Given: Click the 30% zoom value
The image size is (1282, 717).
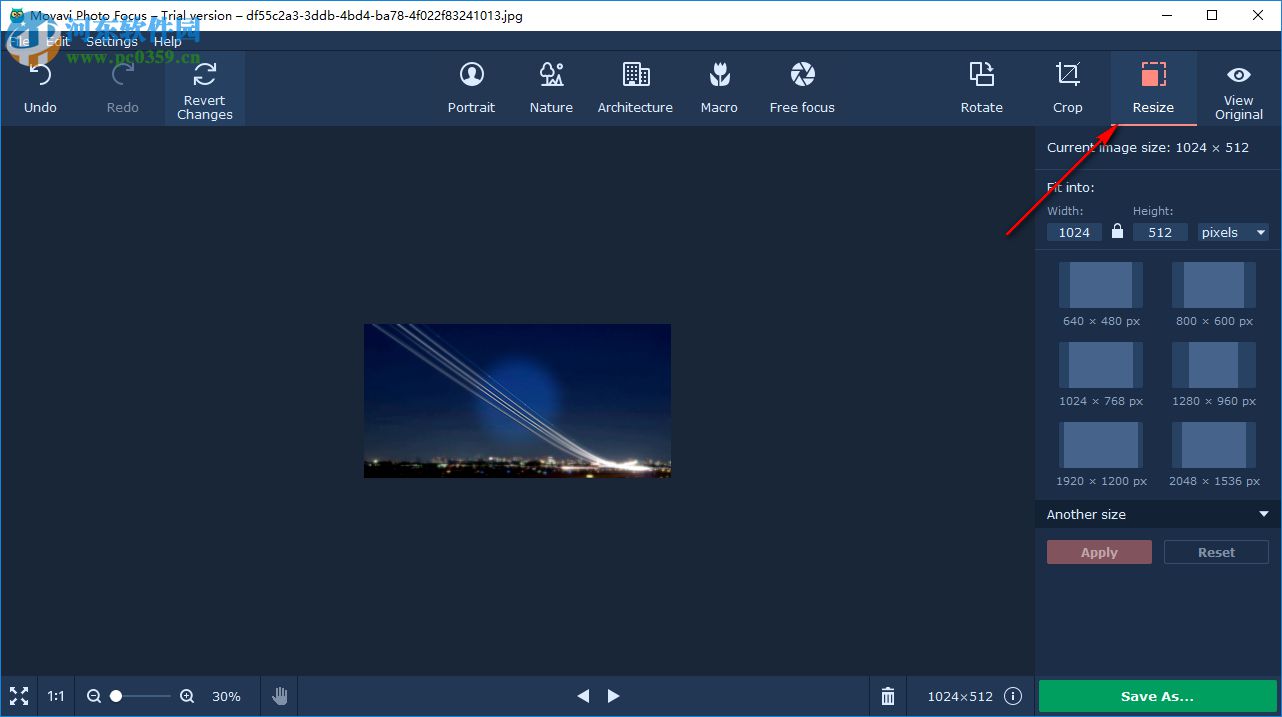Looking at the screenshot, I should [x=226, y=696].
